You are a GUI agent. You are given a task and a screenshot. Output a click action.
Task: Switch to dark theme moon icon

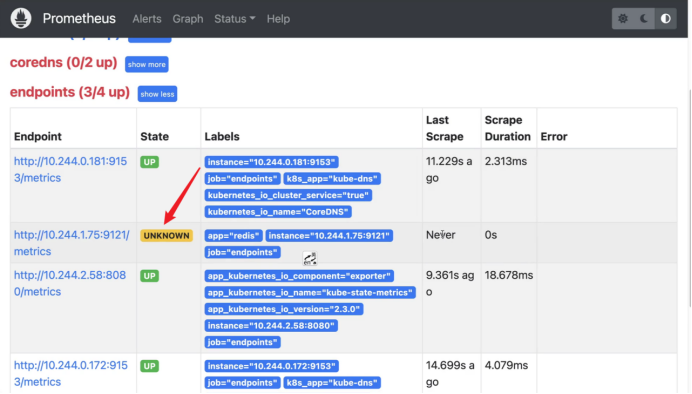[644, 19]
